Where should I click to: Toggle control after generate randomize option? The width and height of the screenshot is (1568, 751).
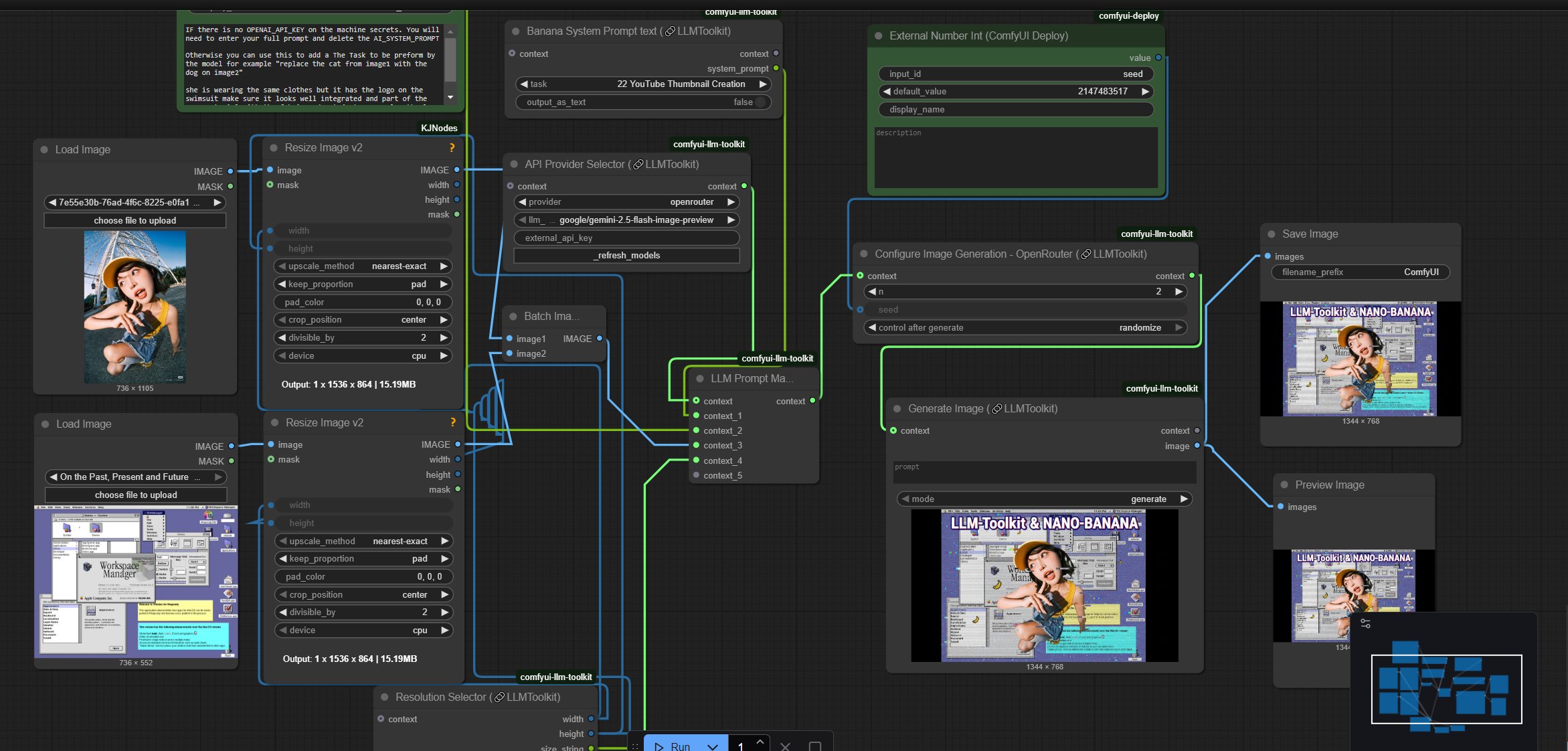click(x=1025, y=327)
